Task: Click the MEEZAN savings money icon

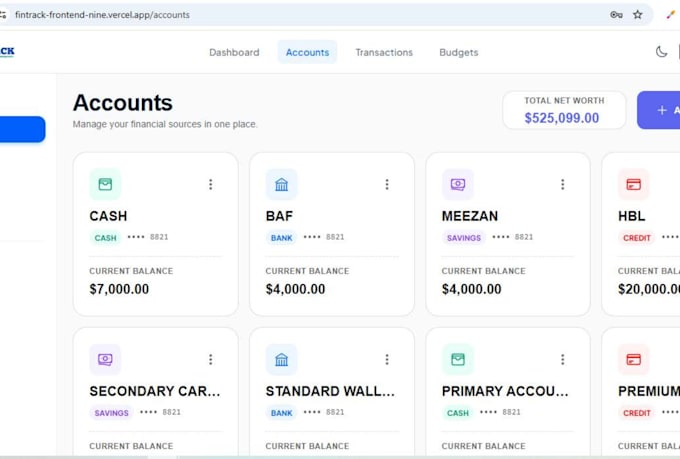Action: coord(458,184)
